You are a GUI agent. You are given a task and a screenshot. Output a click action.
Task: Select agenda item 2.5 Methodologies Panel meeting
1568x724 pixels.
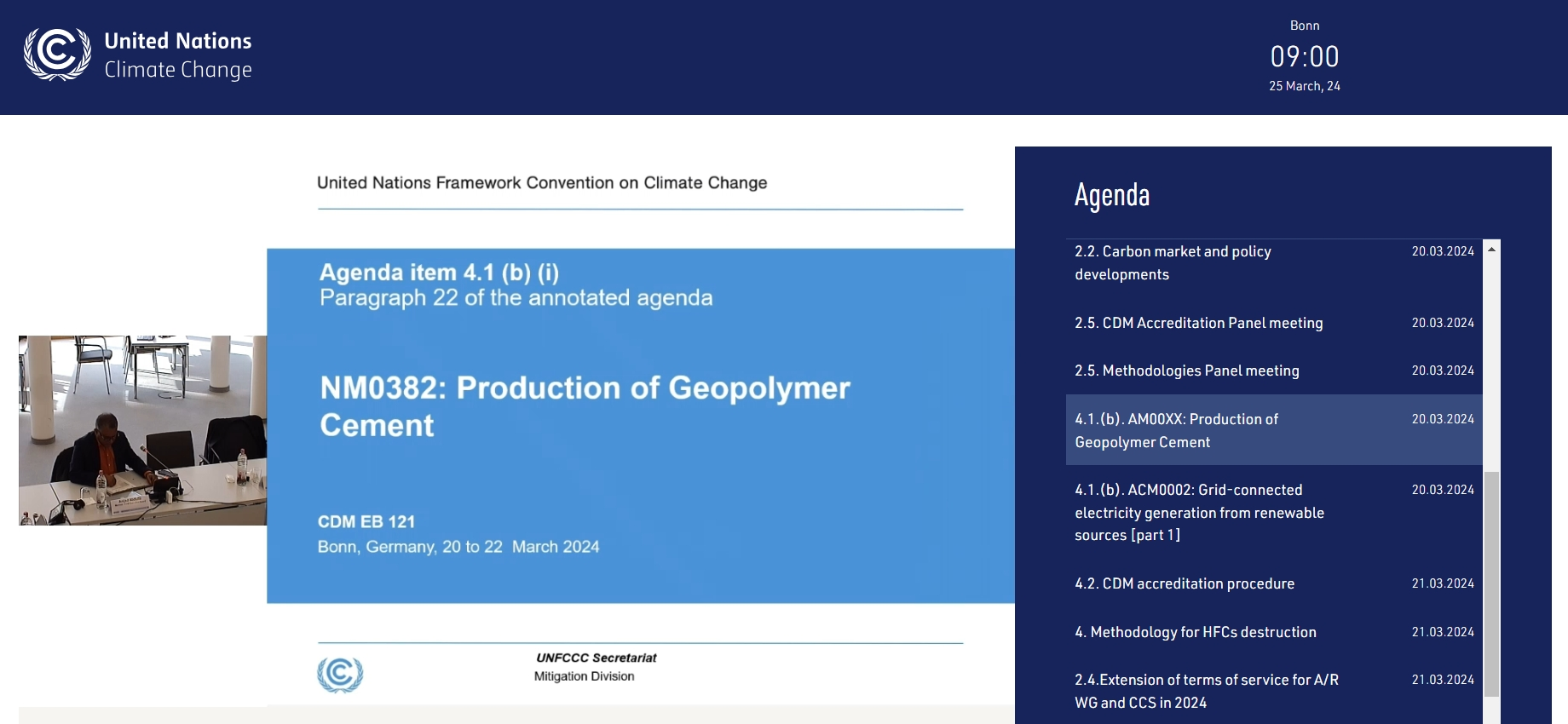(1274, 371)
